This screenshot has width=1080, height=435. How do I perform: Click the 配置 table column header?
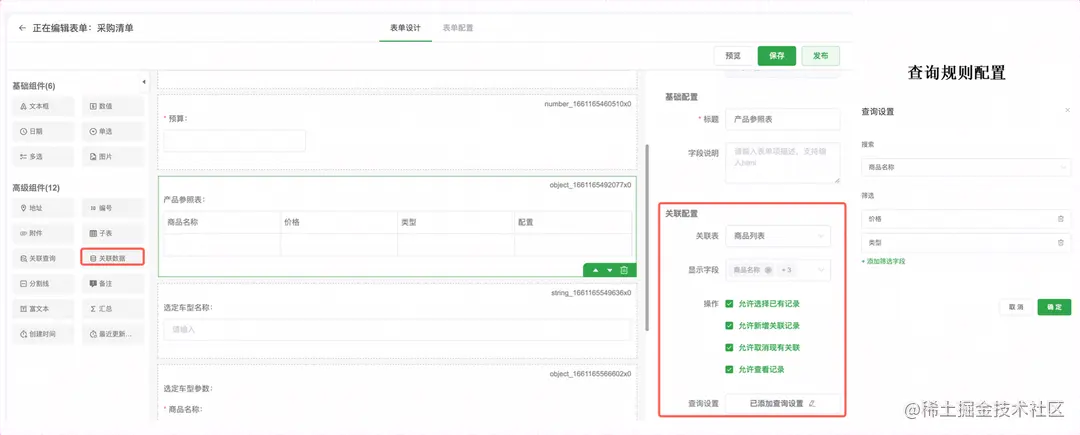(573, 222)
